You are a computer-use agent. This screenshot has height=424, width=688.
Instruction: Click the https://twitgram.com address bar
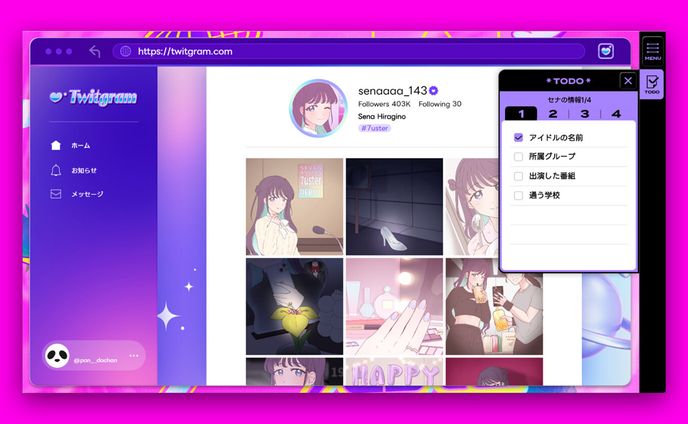349,51
